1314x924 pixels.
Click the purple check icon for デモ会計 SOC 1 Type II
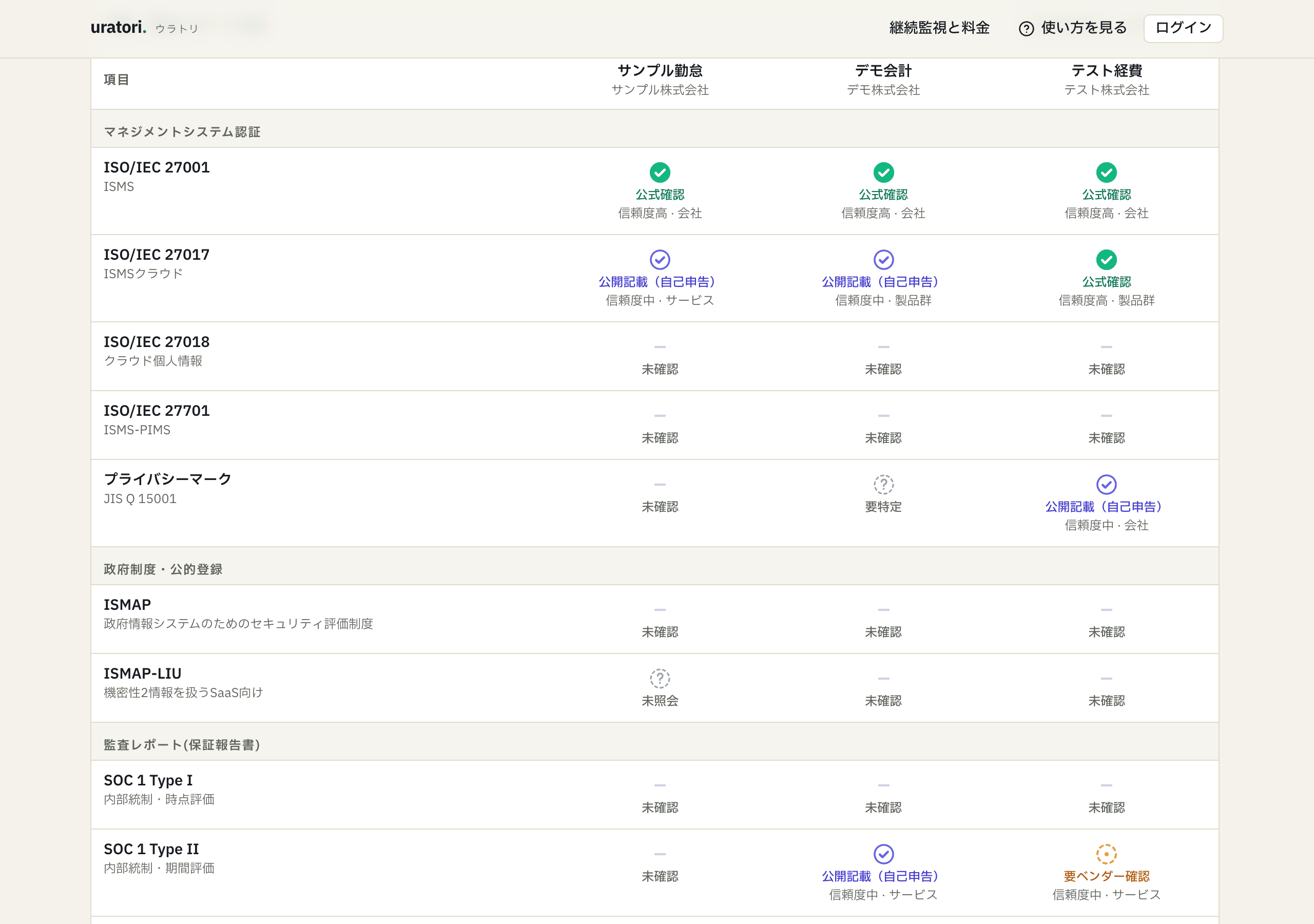tap(883, 854)
